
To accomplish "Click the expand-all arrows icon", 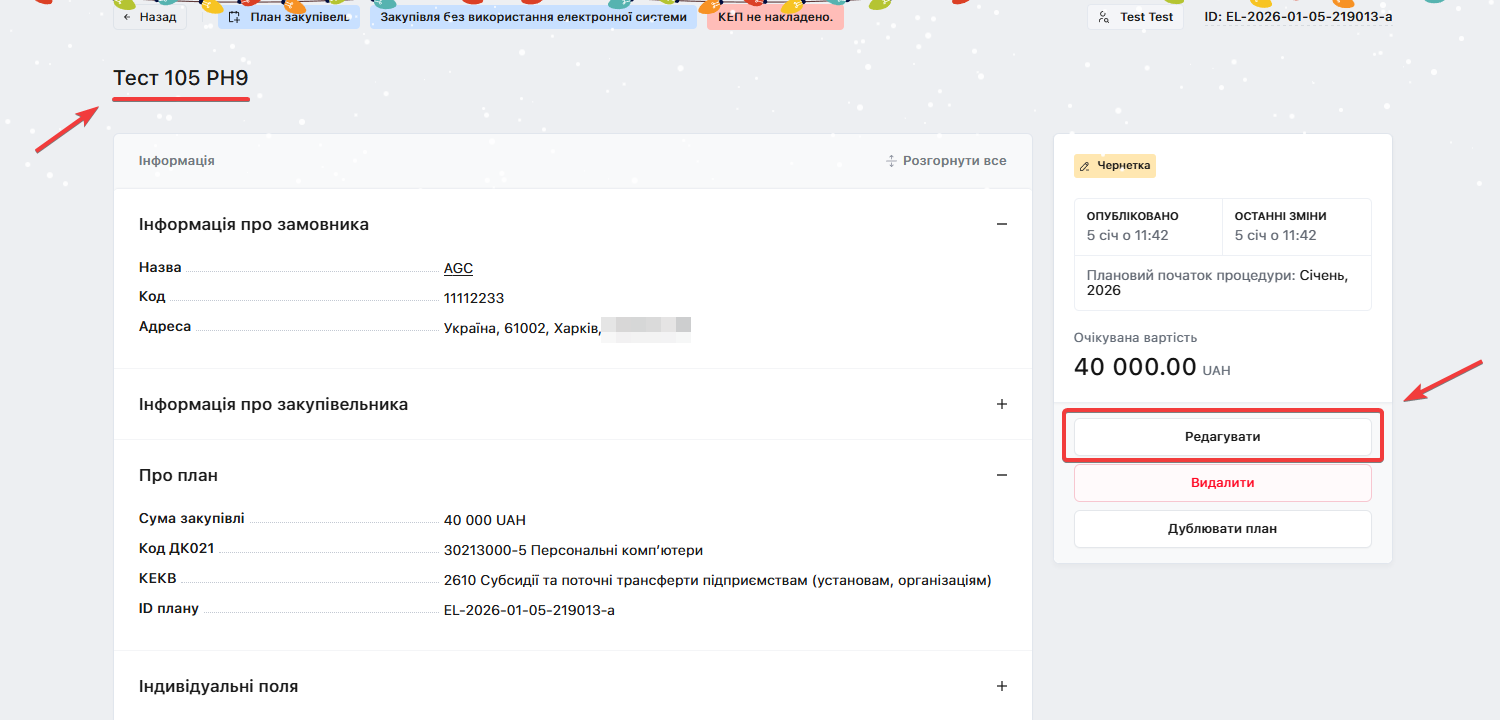I will pyautogui.click(x=891, y=161).
